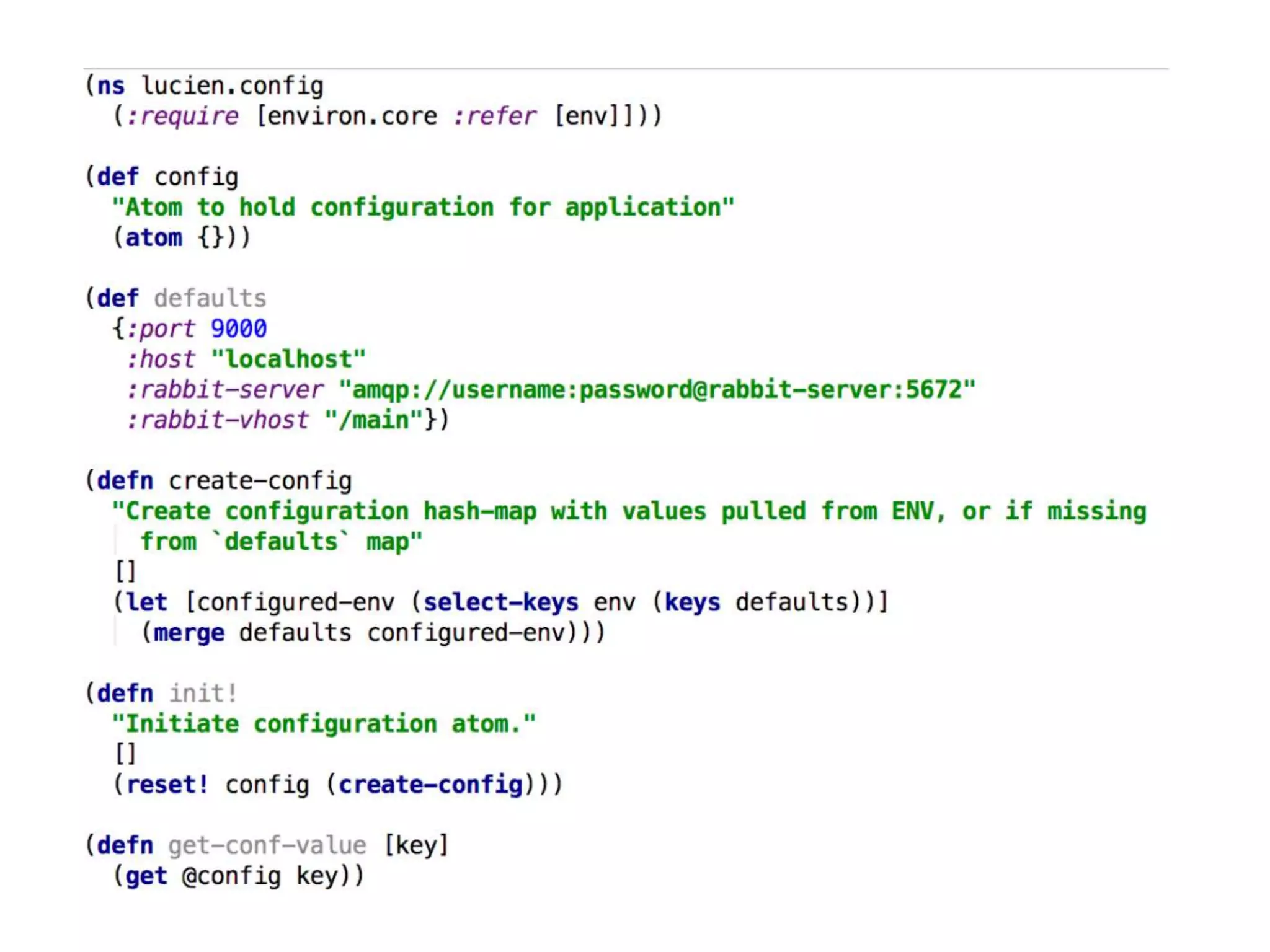Click the "/main" vhost string
The width and height of the screenshot is (1270, 952).
point(373,420)
